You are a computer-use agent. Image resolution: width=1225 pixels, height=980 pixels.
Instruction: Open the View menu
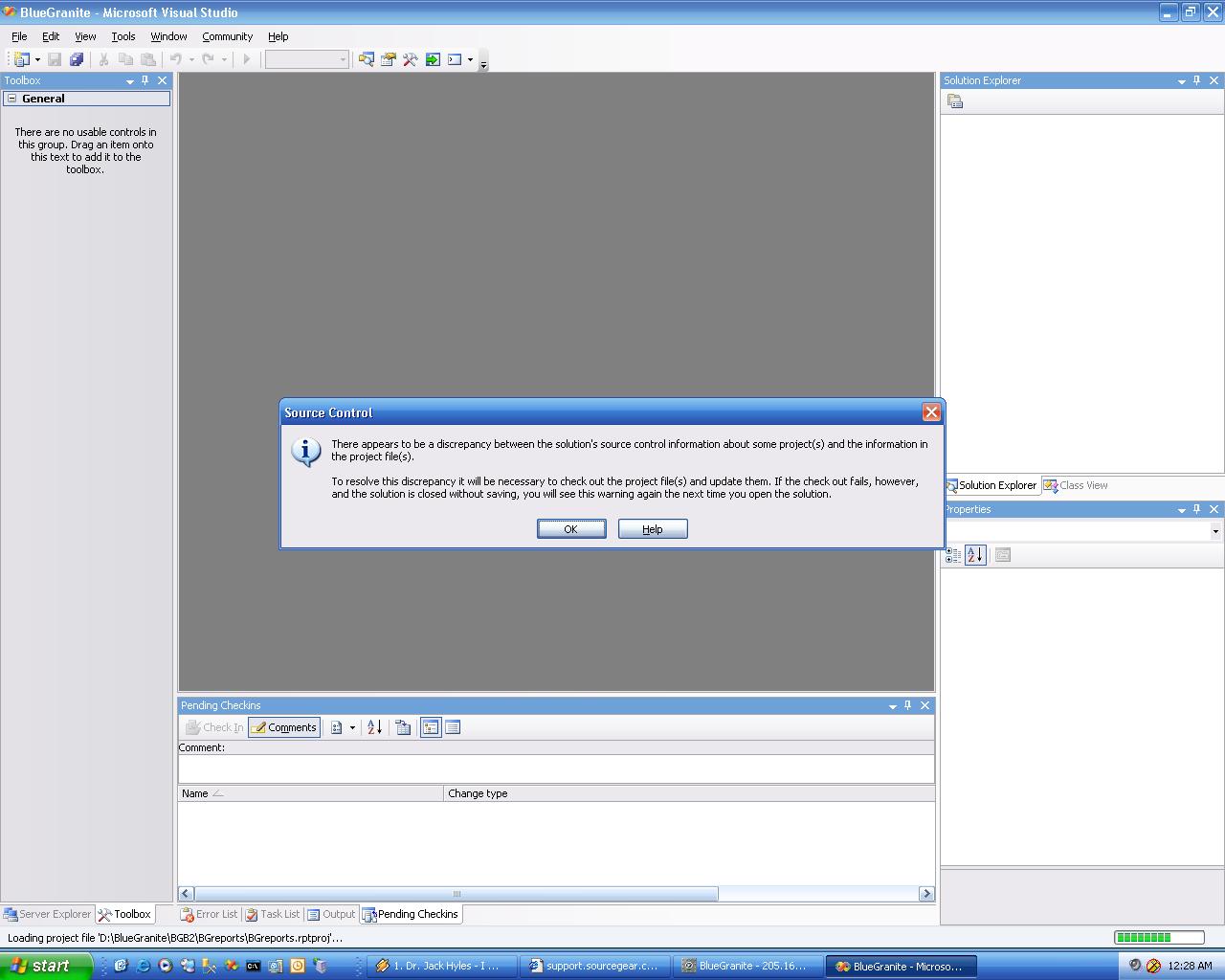[85, 36]
